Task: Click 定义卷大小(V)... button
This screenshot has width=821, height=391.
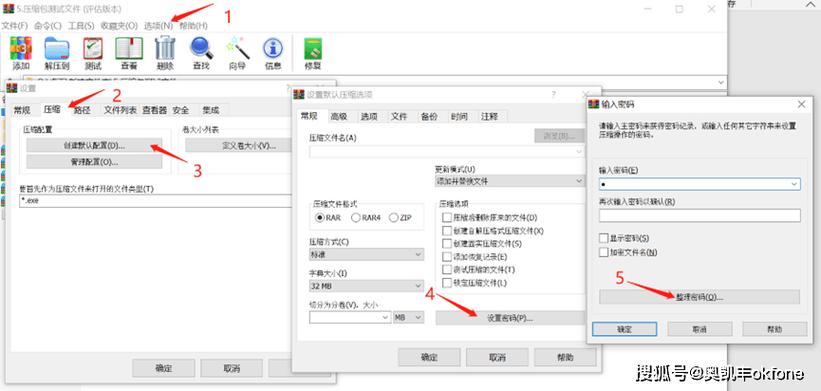Action: [x=239, y=145]
